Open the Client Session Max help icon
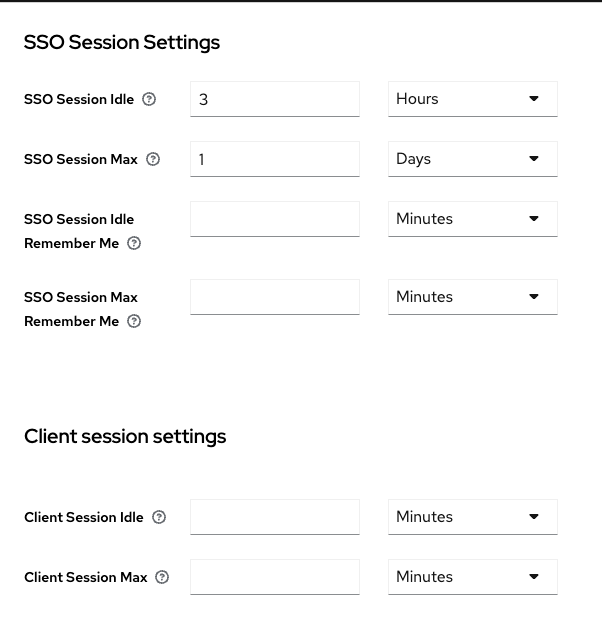 click(162, 577)
